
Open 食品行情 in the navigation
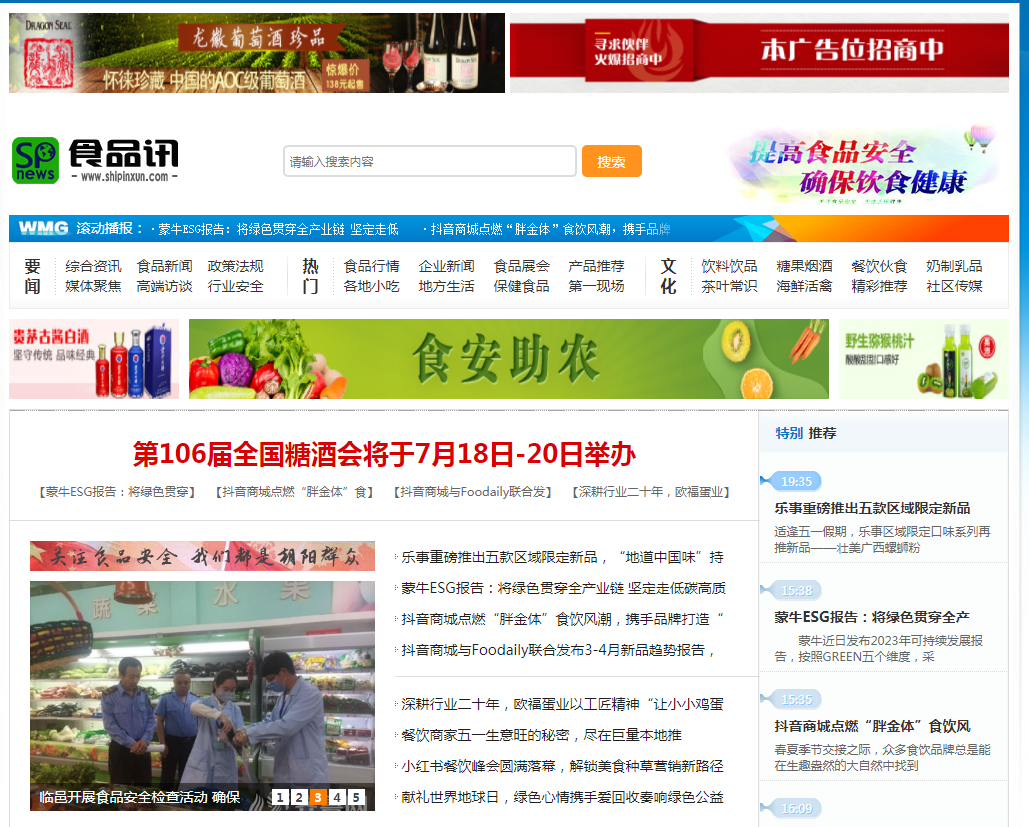click(x=371, y=266)
